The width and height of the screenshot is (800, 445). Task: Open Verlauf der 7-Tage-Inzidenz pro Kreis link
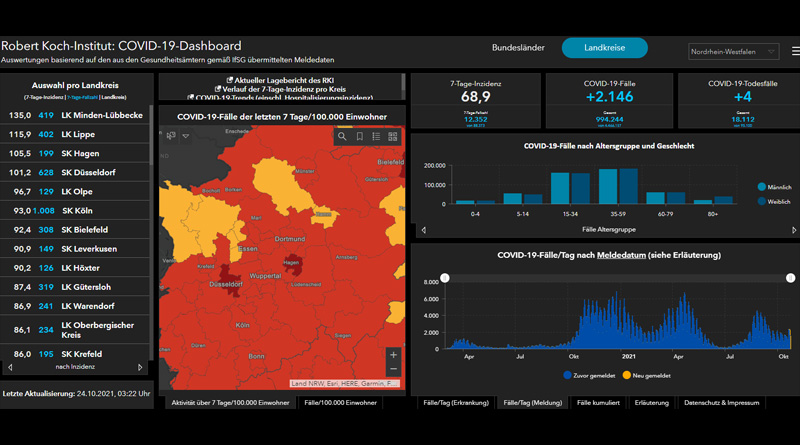(x=280, y=89)
